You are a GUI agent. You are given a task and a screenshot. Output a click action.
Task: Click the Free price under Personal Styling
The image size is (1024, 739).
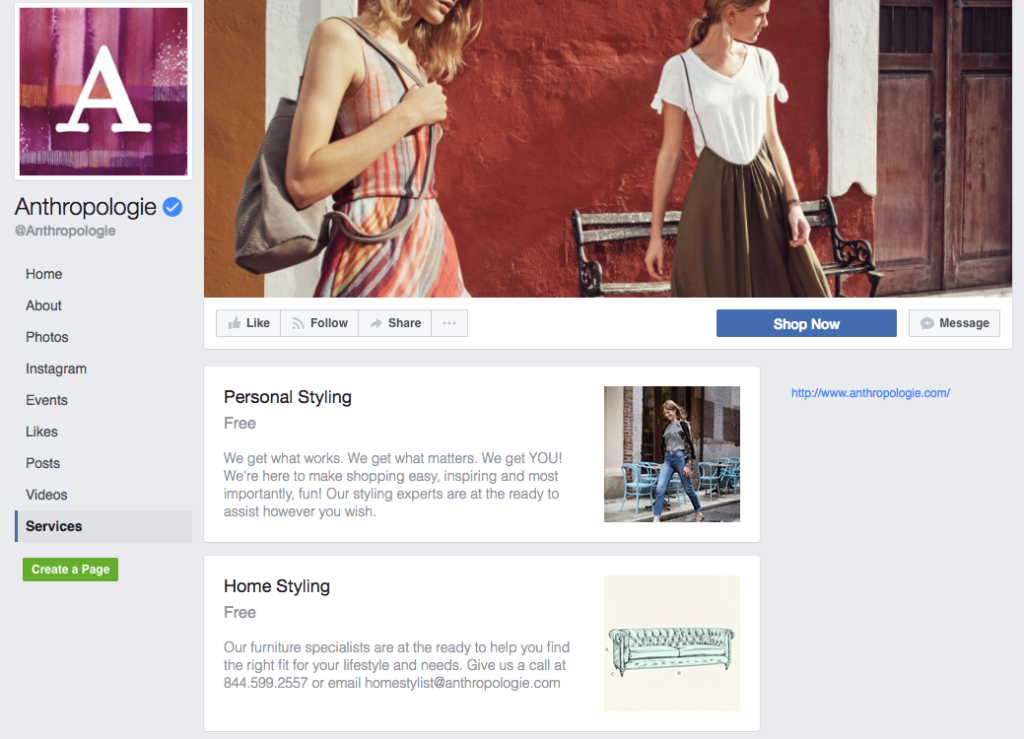click(240, 424)
